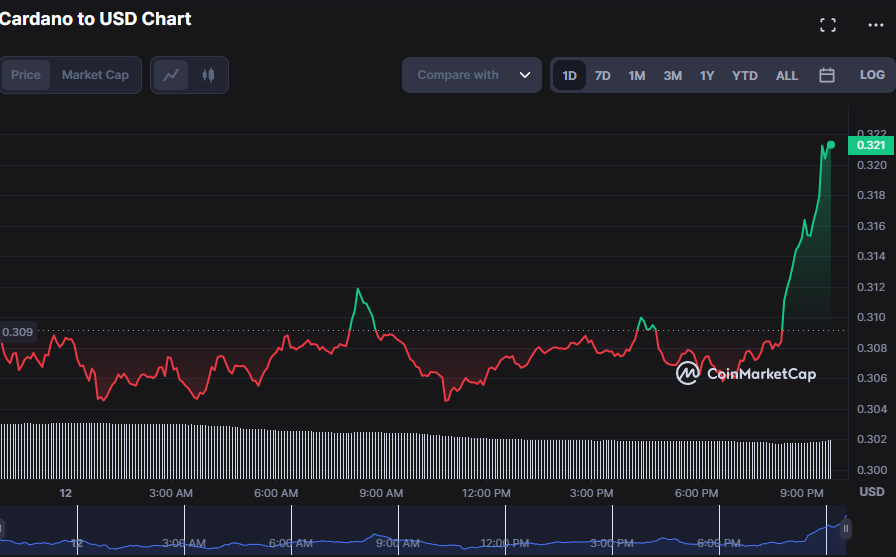Click the 0.316 price axis label

[x=871, y=226]
